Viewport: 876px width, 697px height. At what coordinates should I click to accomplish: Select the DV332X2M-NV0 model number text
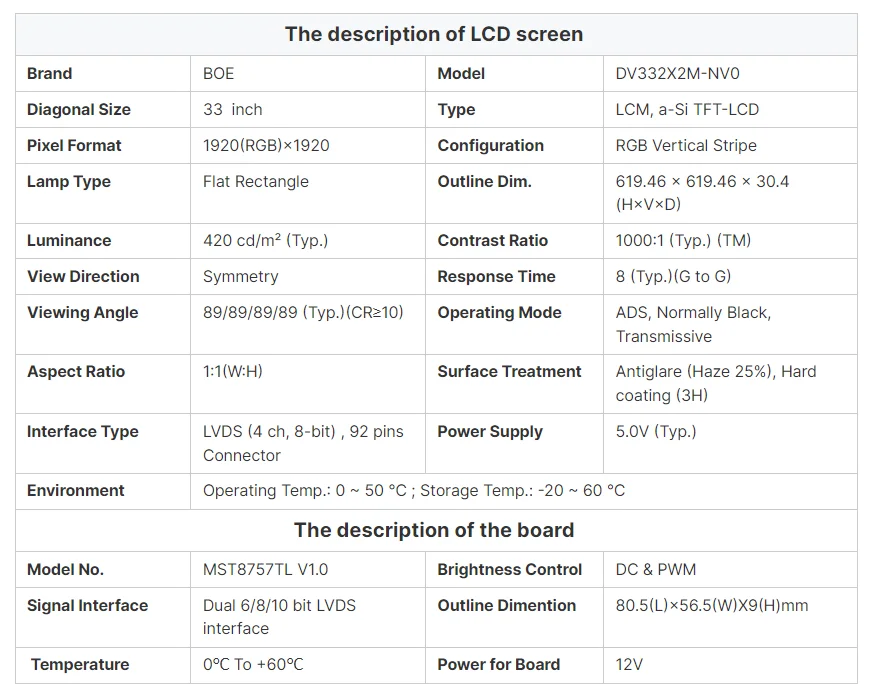[x=677, y=73]
